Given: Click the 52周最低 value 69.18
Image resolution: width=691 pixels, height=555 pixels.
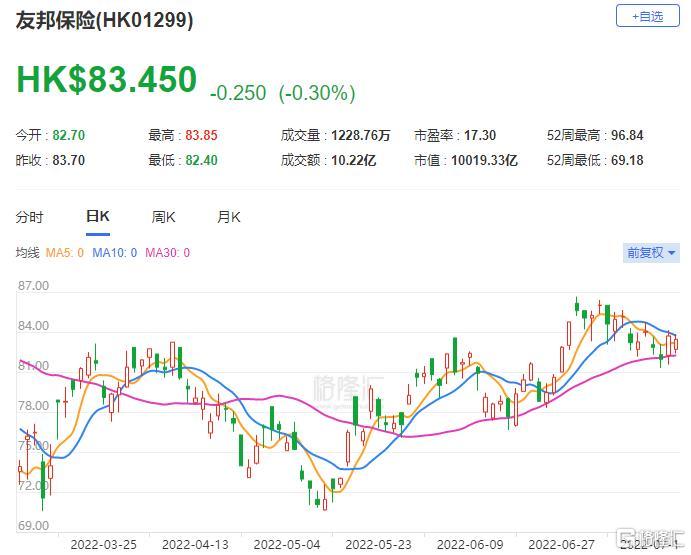Looking at the screenshot, I should (x=627, y=160).
